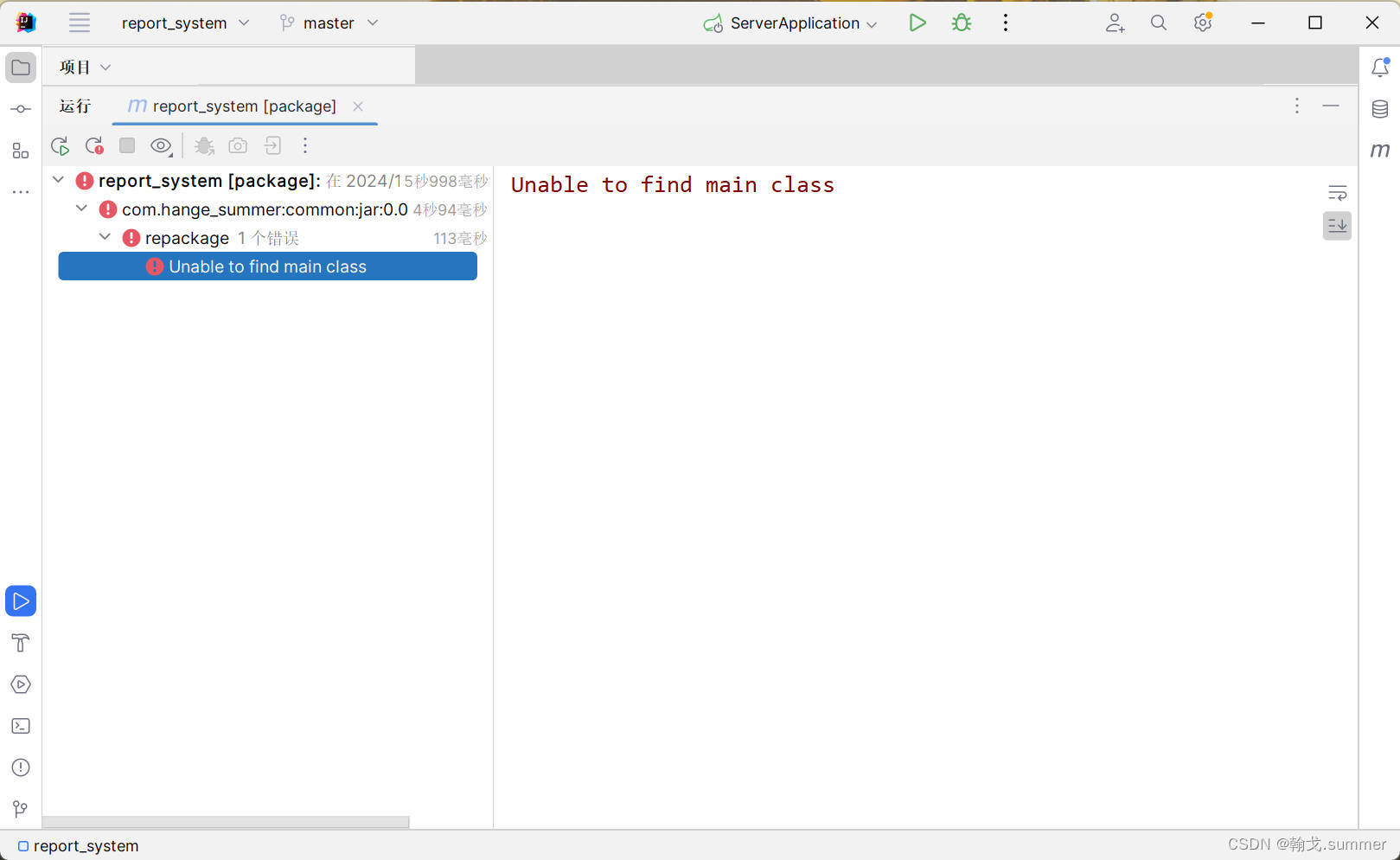
Task: Open the main menu hamburger icon
Action: click(x=79, y=22)
